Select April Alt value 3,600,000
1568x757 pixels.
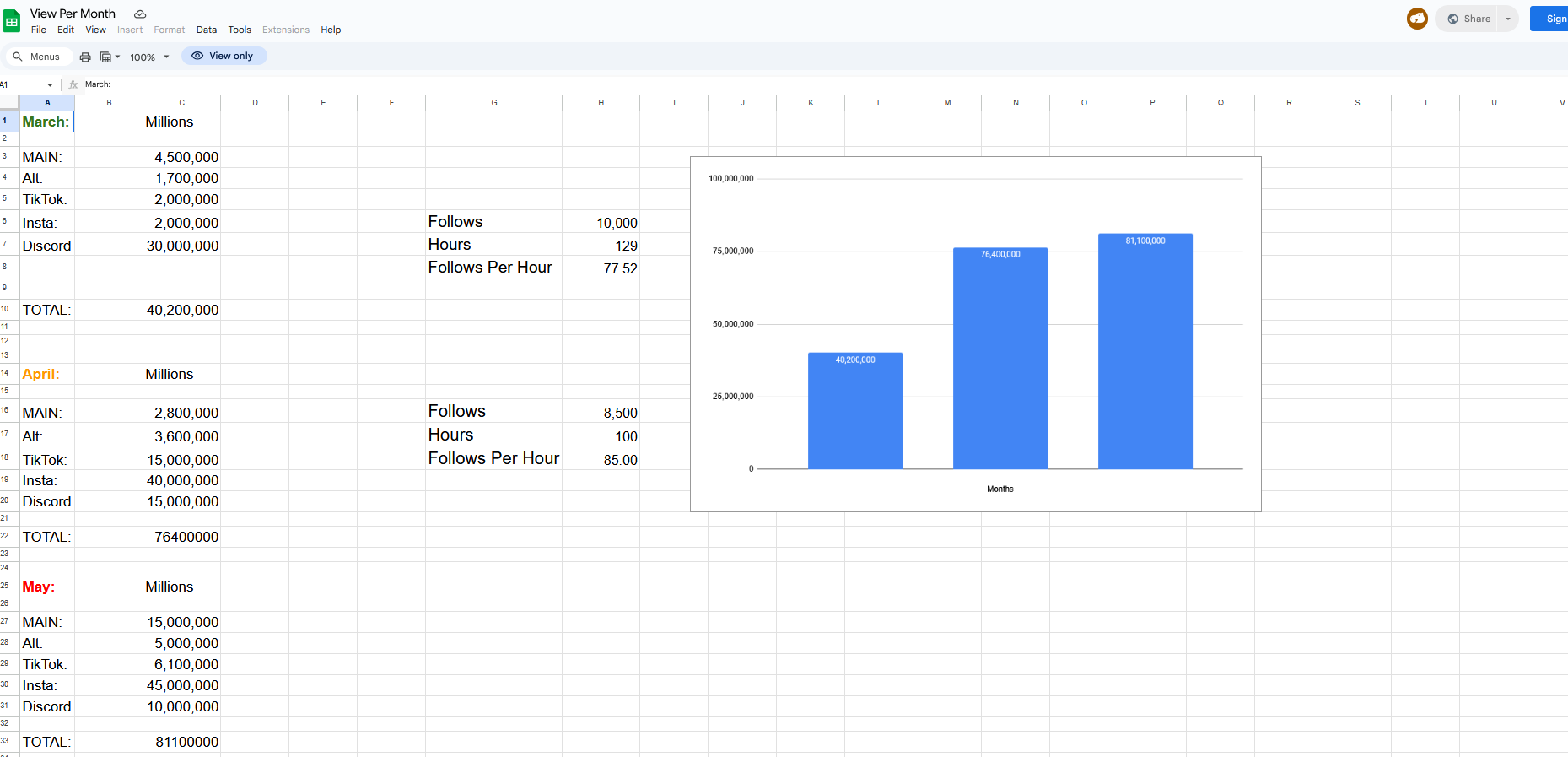point(182,435)
